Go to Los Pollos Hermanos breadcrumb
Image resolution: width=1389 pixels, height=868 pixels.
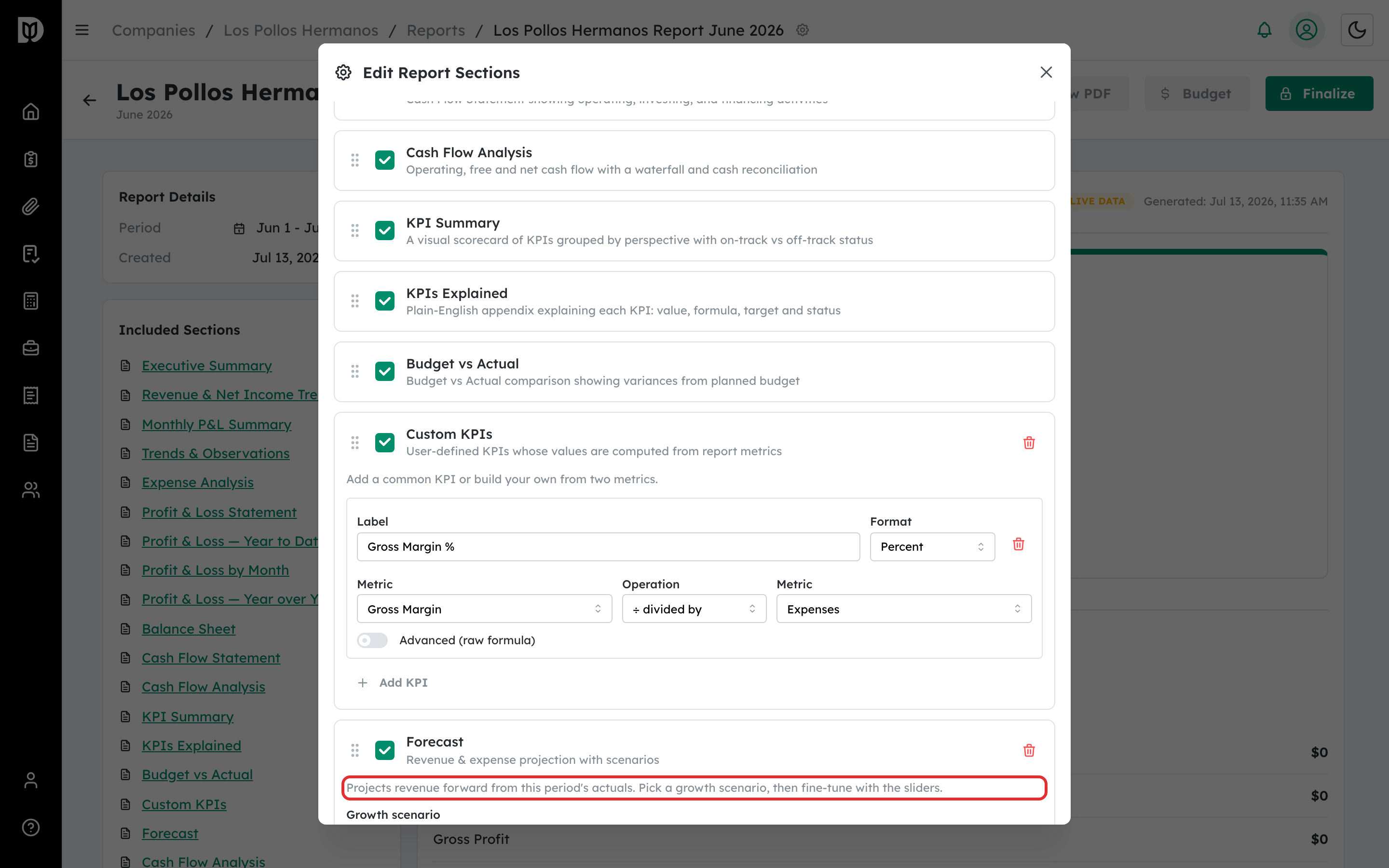(301, 30)
